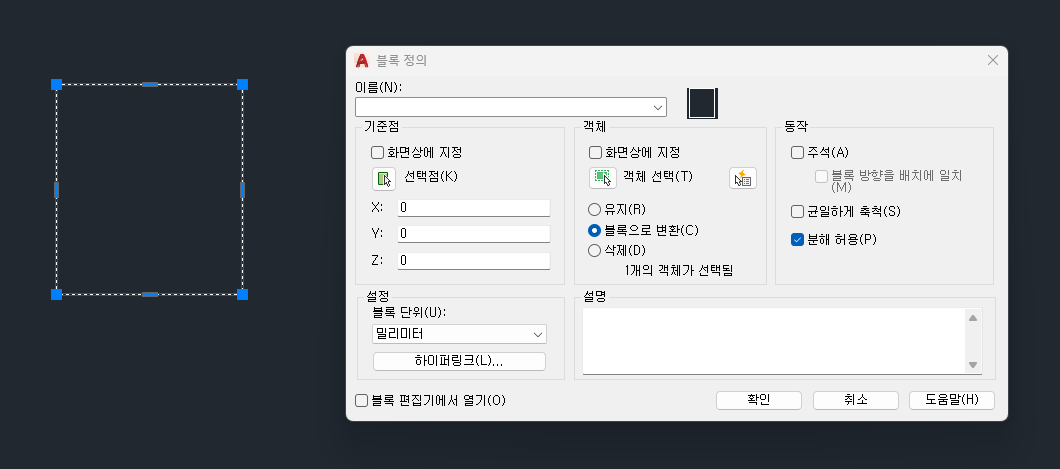This screenshot has width=1060, height=469.
Task: Click the Select objects (객체 선택) icon button
Action: (x=603, y=178)
